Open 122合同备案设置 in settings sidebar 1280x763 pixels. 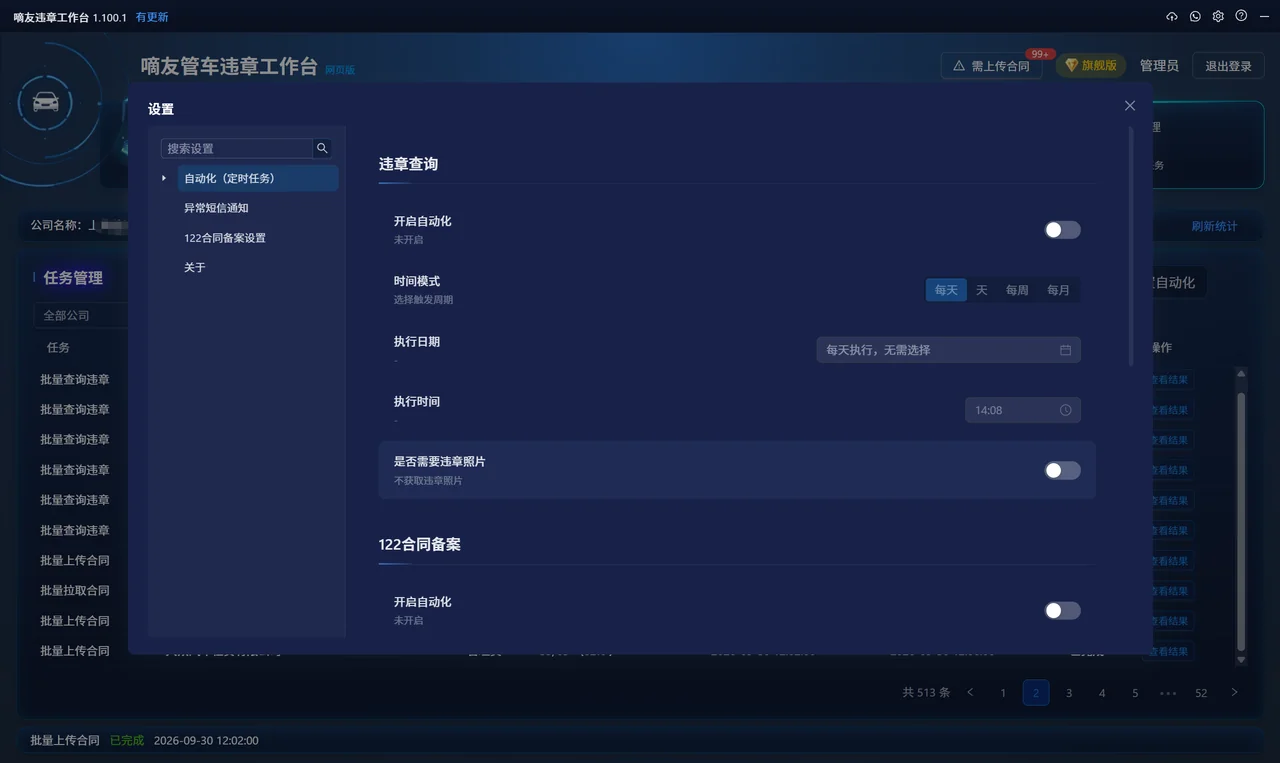pyautogui.click(x=225, y=238)
